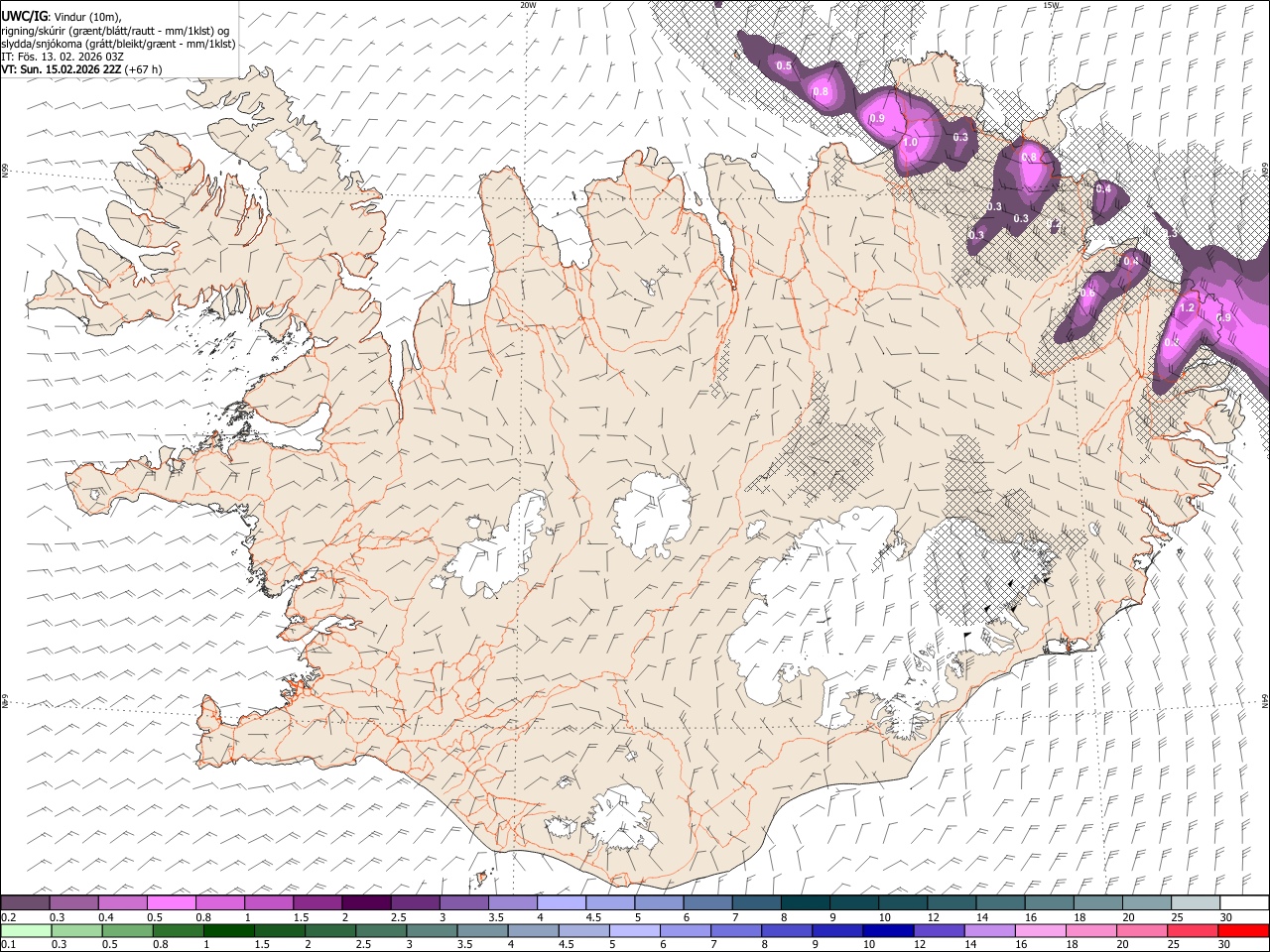Screen dimensions: 1270x952
Task: Select the palest green 0.1 swatch in lower legend
Action: (x=26, y=931)
